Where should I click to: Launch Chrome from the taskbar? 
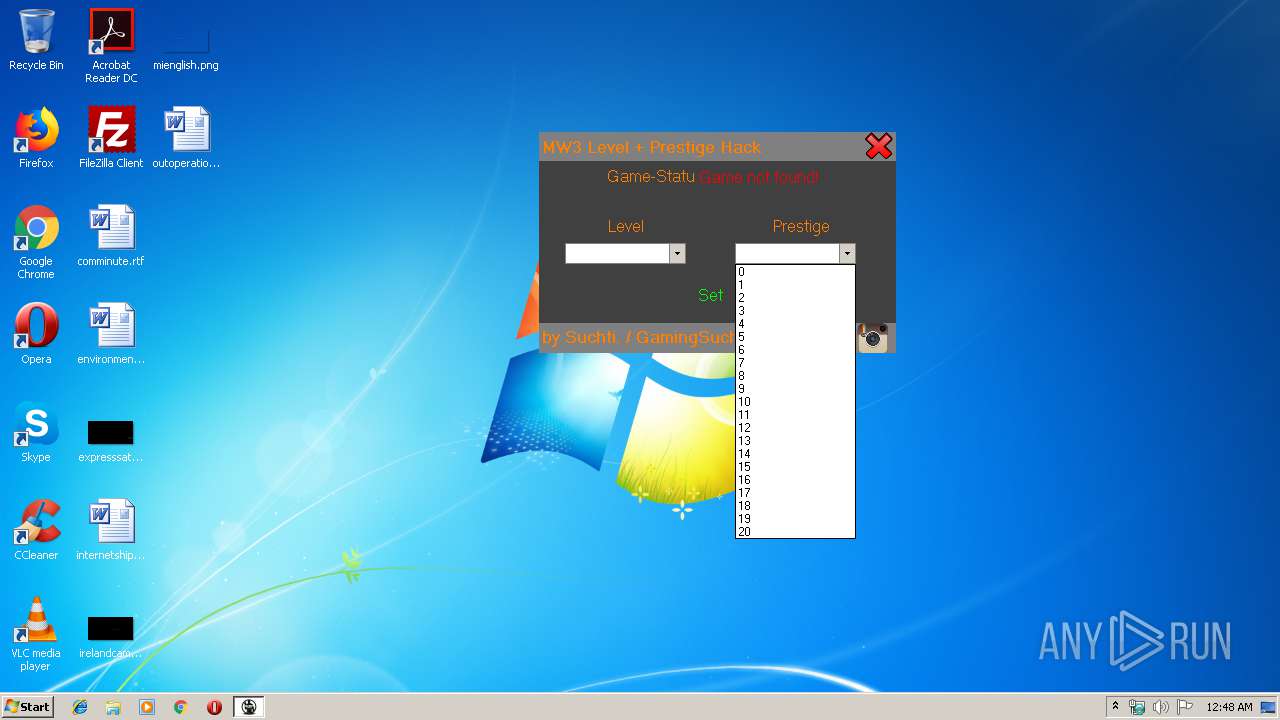click(181, 707)
